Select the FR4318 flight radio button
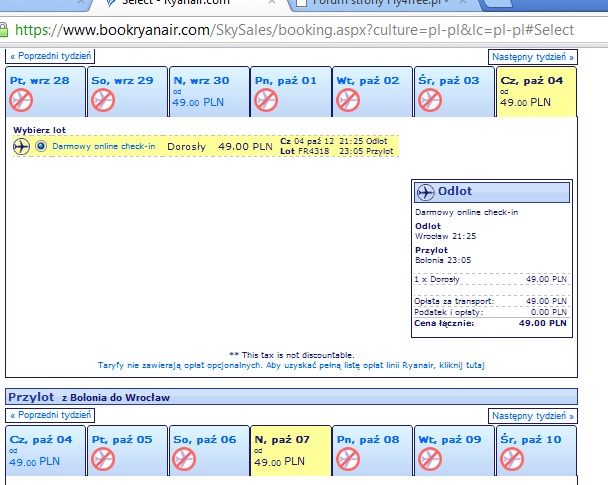This screenshot has height=485, width=608. (x=41, y=146)
